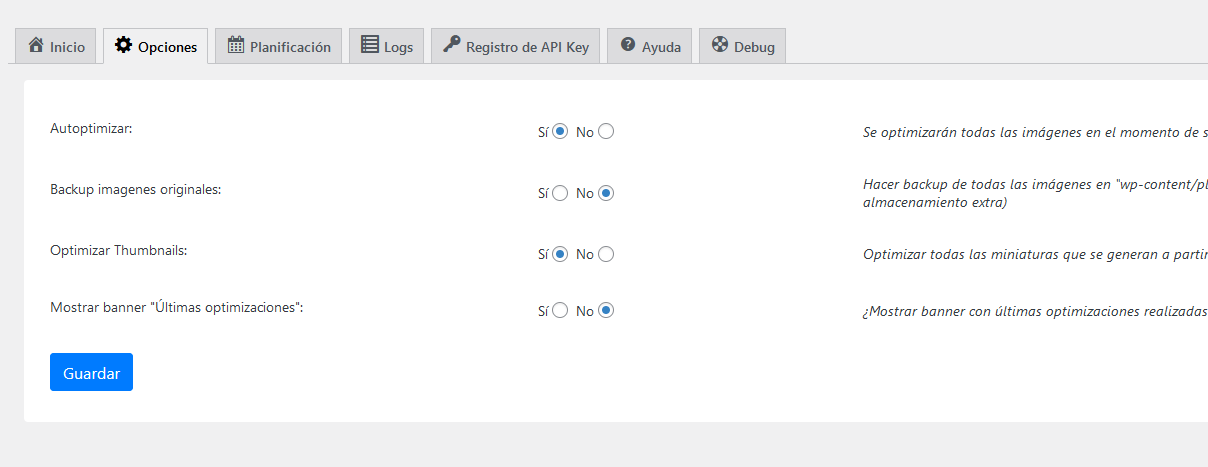
Task: Click the lifebuoy icon on Debug tab
Action: click(x=720, y=45)
